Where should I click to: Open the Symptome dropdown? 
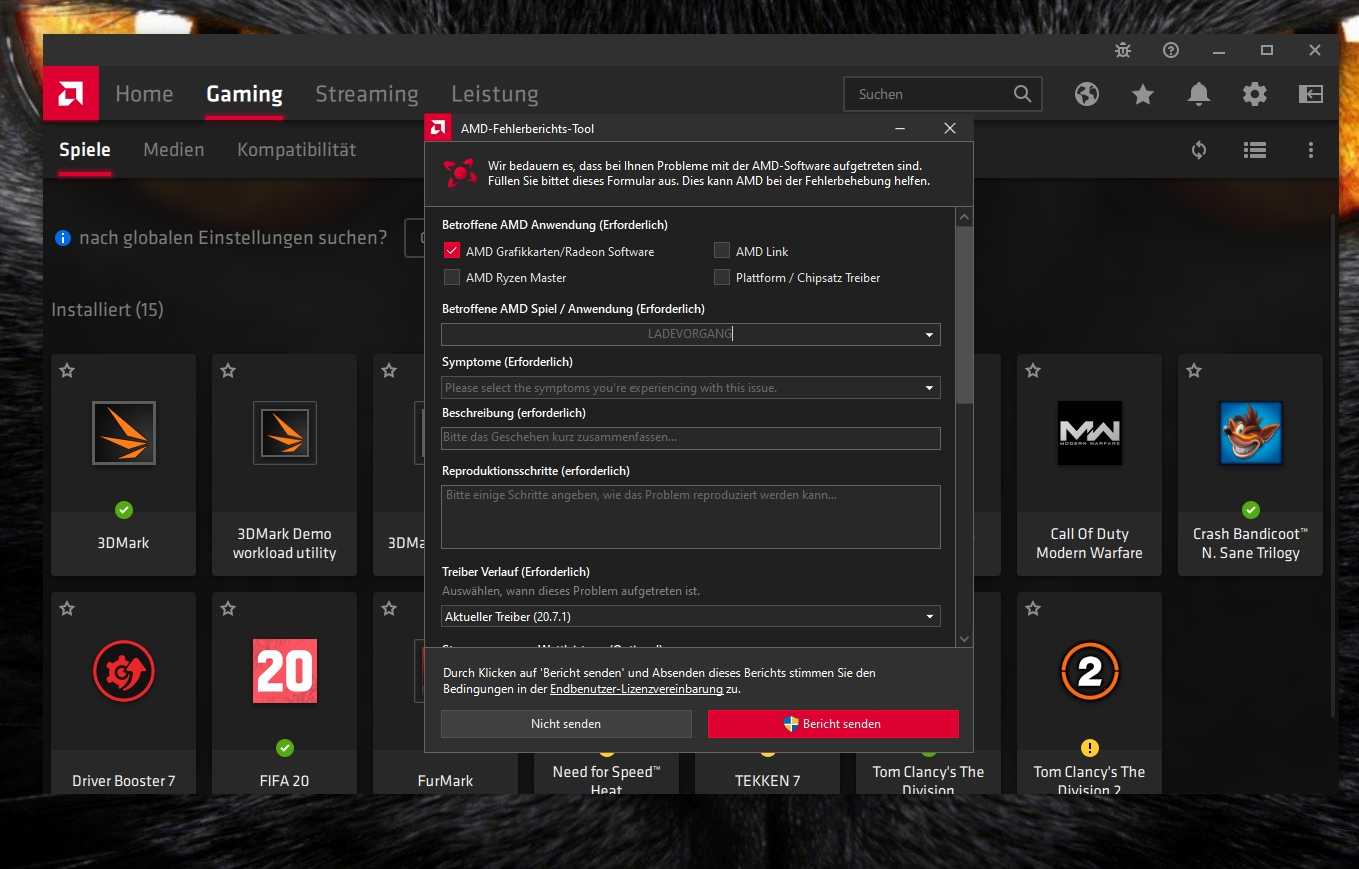(x=691, y=387)
